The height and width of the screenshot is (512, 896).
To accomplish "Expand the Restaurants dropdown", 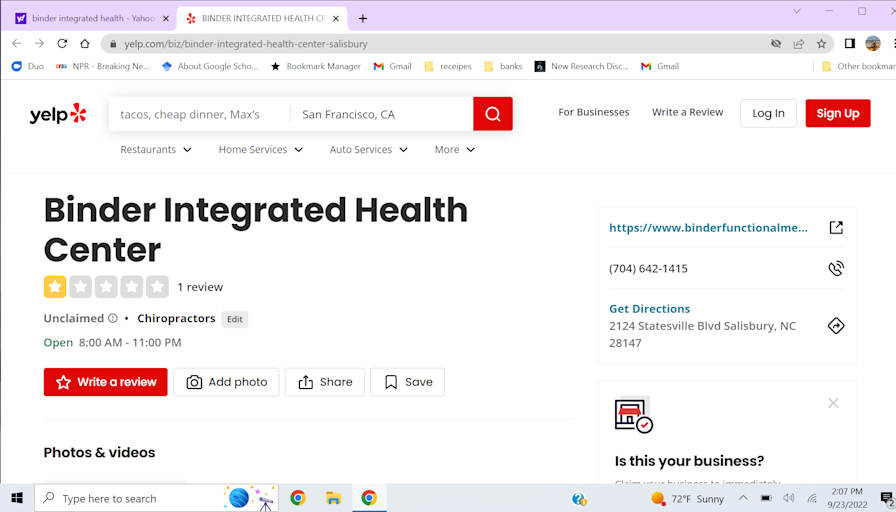I will 156,150.
